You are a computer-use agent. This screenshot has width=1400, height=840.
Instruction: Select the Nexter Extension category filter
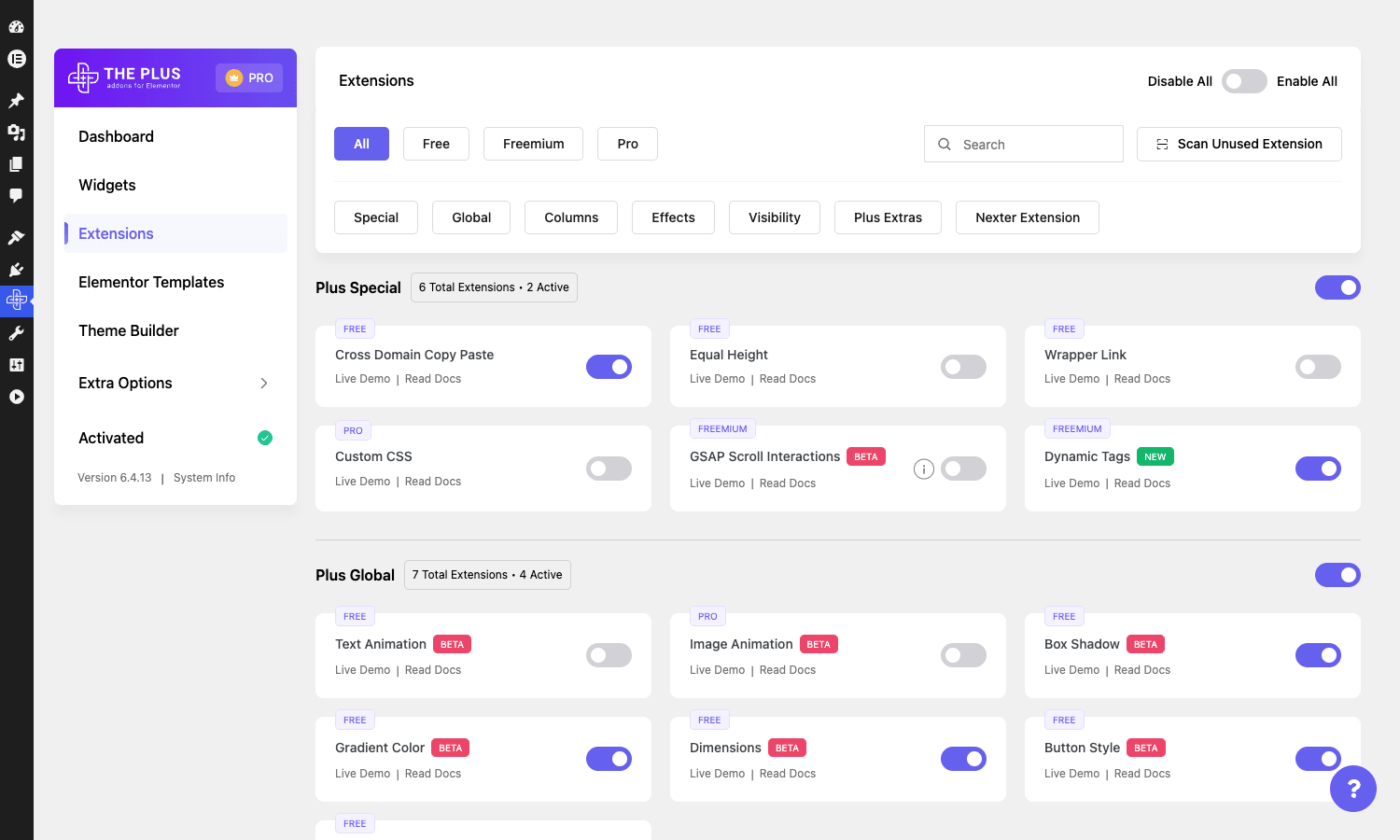point(1028,217)
